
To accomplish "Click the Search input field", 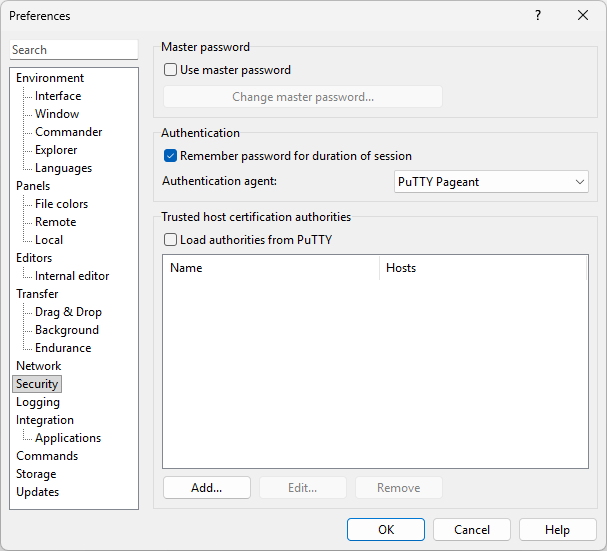I will click(74, 50).
